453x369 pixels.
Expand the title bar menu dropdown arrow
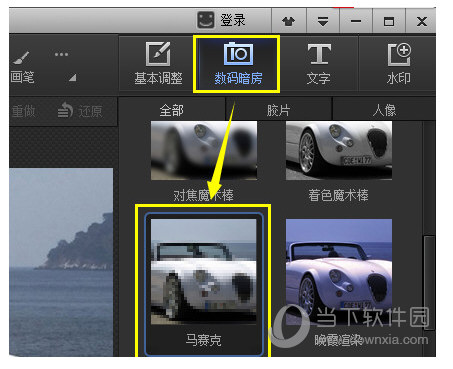click(323, 21)
